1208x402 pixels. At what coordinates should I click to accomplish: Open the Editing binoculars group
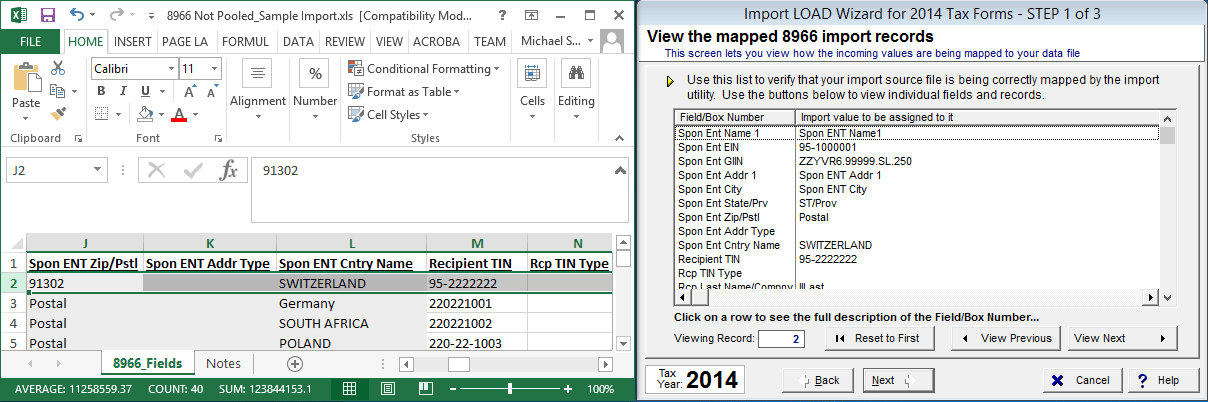[x=576, y=90]
